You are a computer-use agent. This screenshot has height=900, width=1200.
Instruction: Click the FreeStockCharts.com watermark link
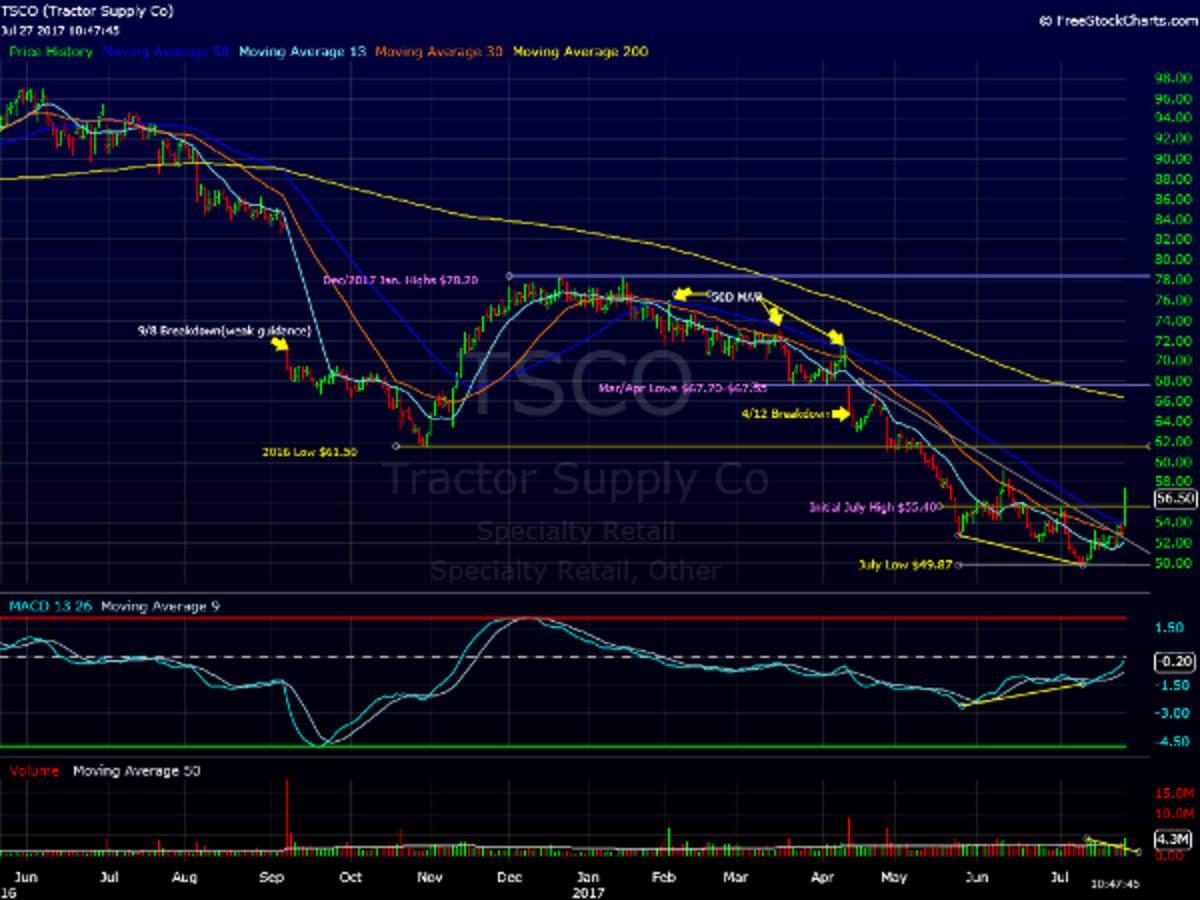point(1118,18)
